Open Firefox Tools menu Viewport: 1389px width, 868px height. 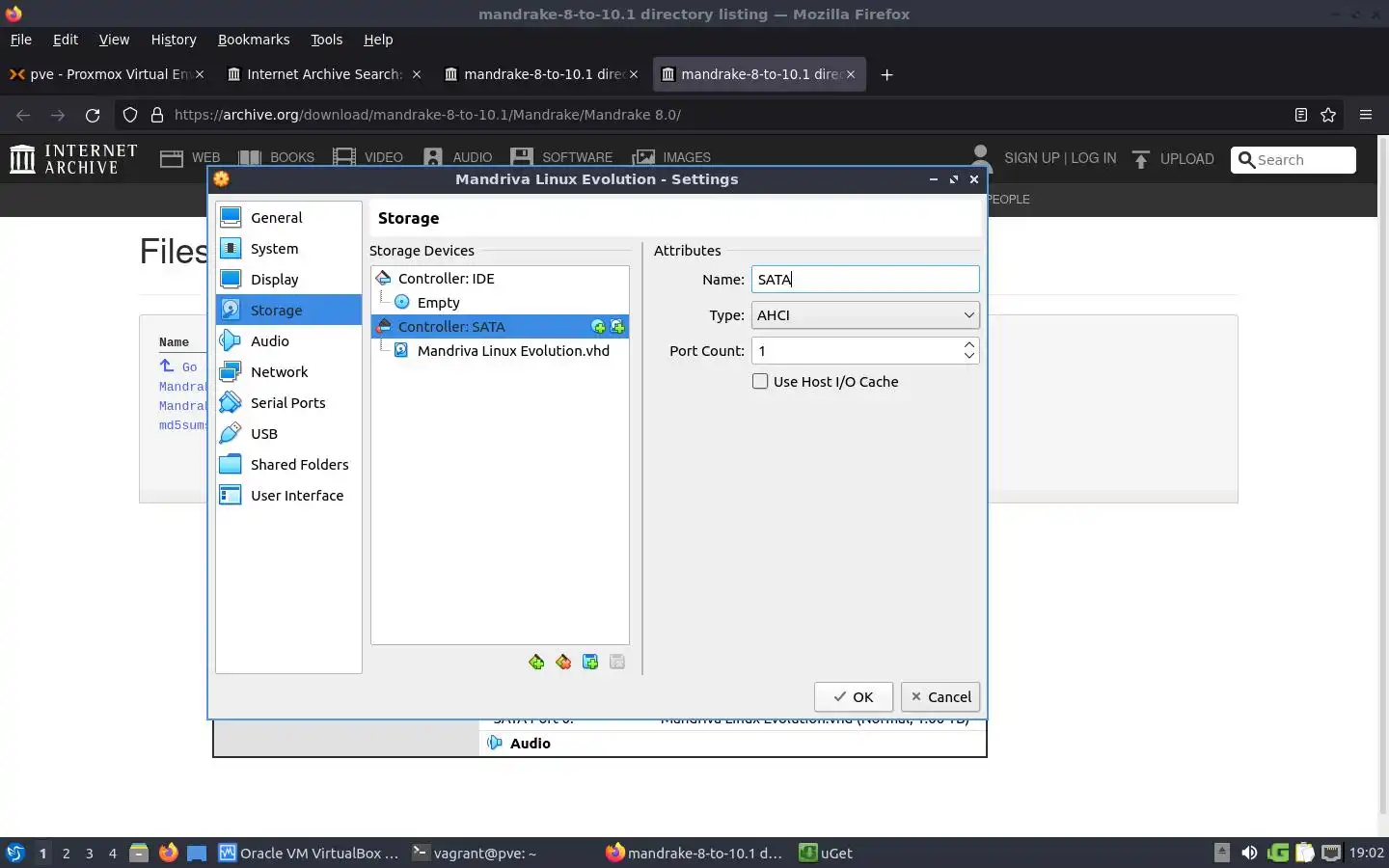point(326,40)
